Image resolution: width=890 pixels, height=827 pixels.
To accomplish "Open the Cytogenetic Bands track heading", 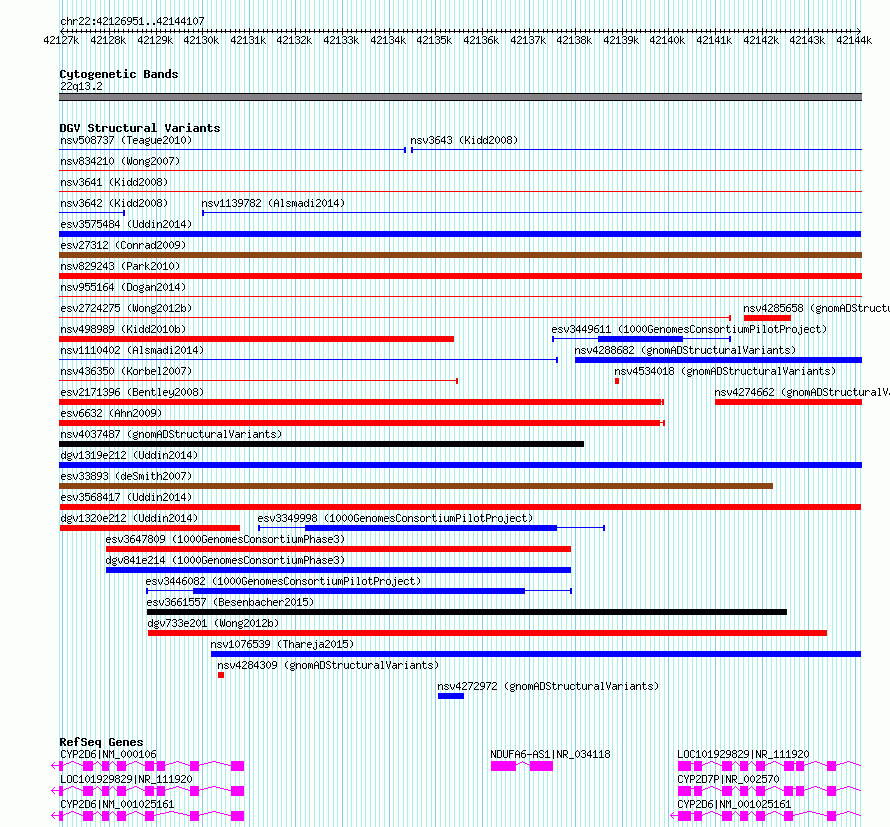I will pos(119,74).
